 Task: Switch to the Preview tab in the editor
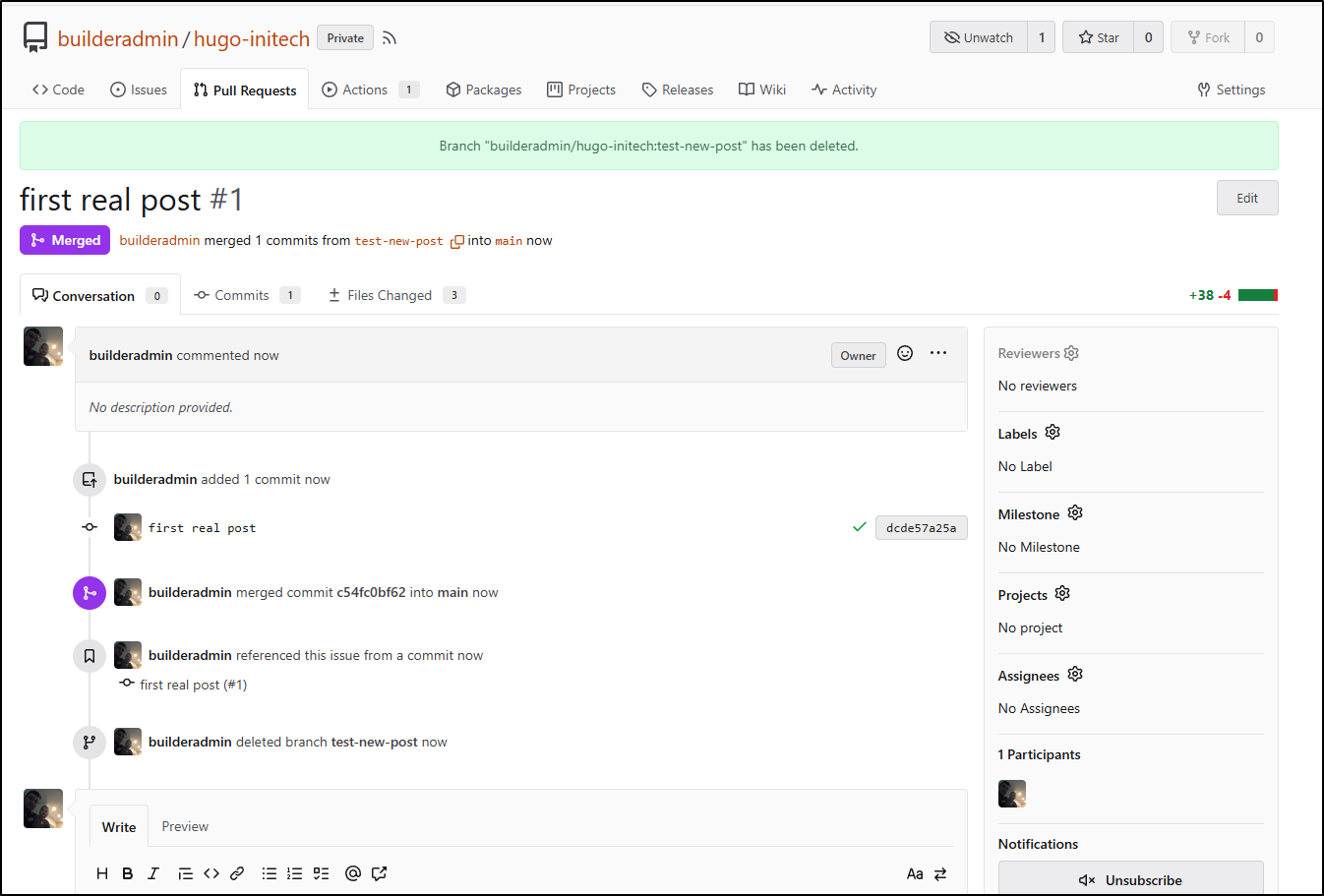(185, 826)
